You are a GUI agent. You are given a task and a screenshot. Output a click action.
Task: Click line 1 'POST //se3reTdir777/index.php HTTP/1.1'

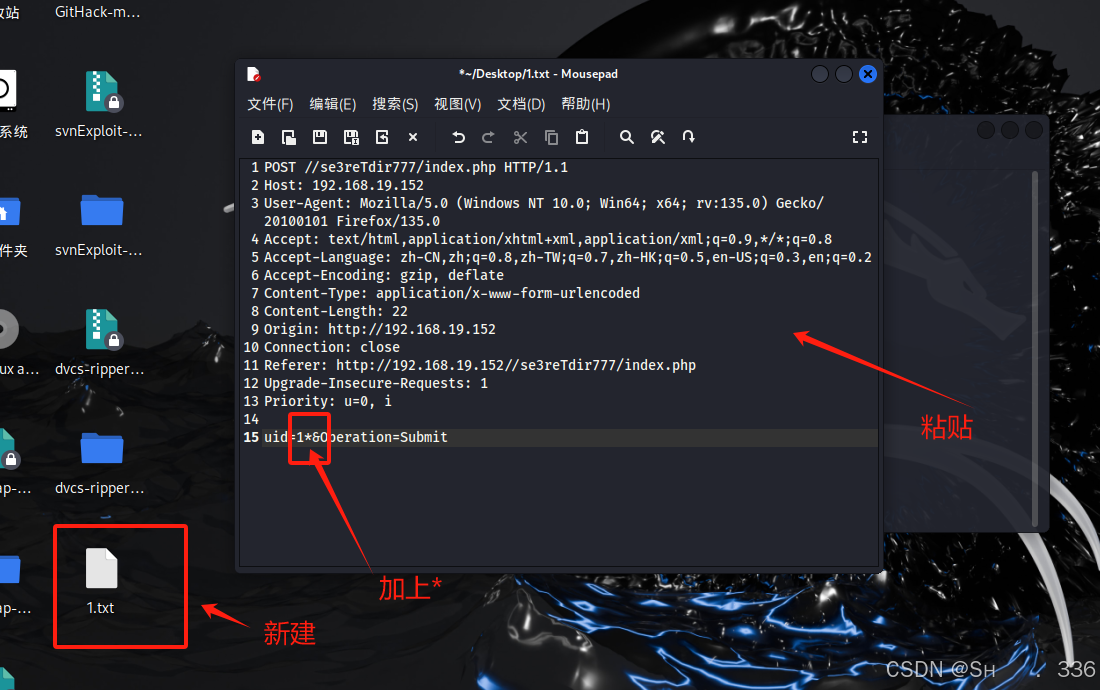(416, 168)
